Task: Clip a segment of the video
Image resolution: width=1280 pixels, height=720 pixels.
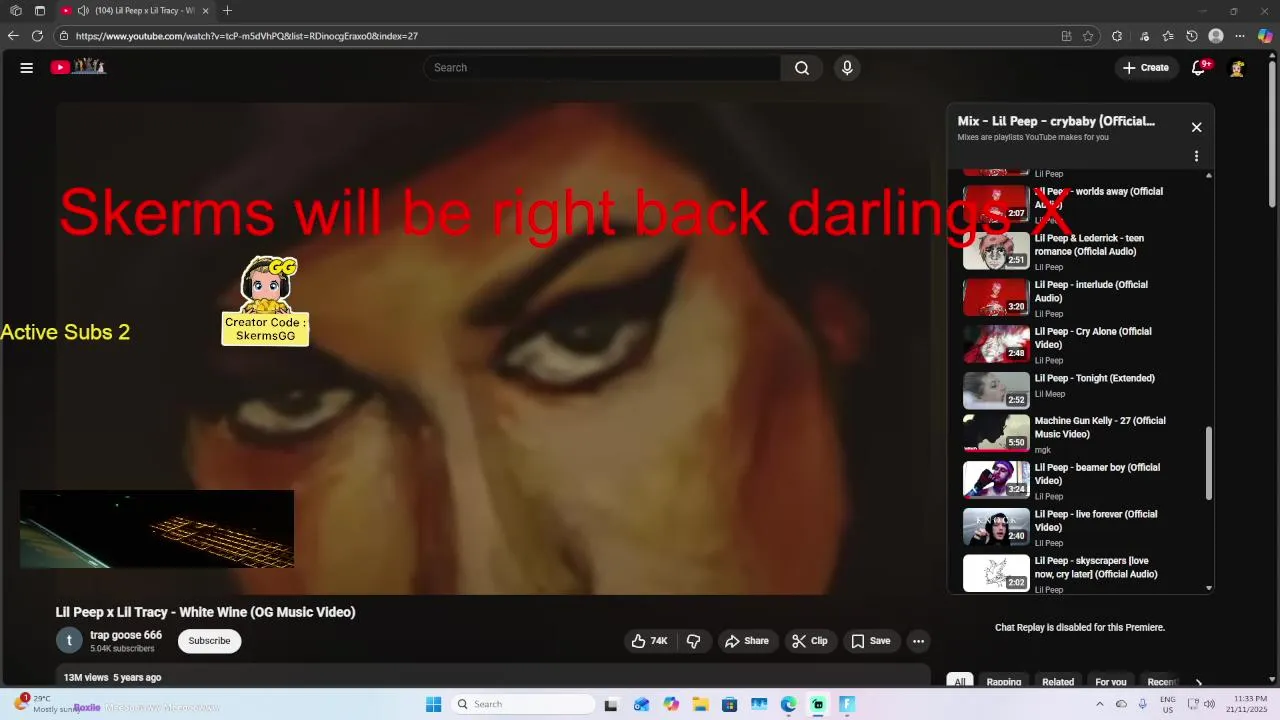Action: pyautogui.click(x=810, y=641)
